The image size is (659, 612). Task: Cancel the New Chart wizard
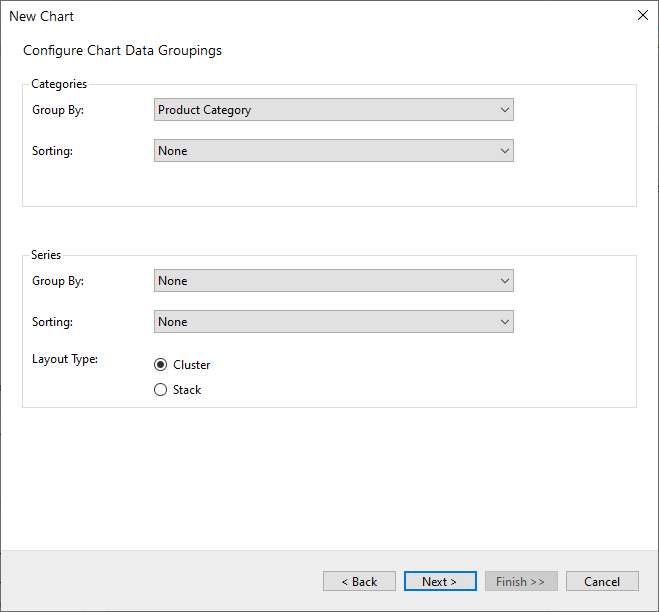click(x=602, y=581)
